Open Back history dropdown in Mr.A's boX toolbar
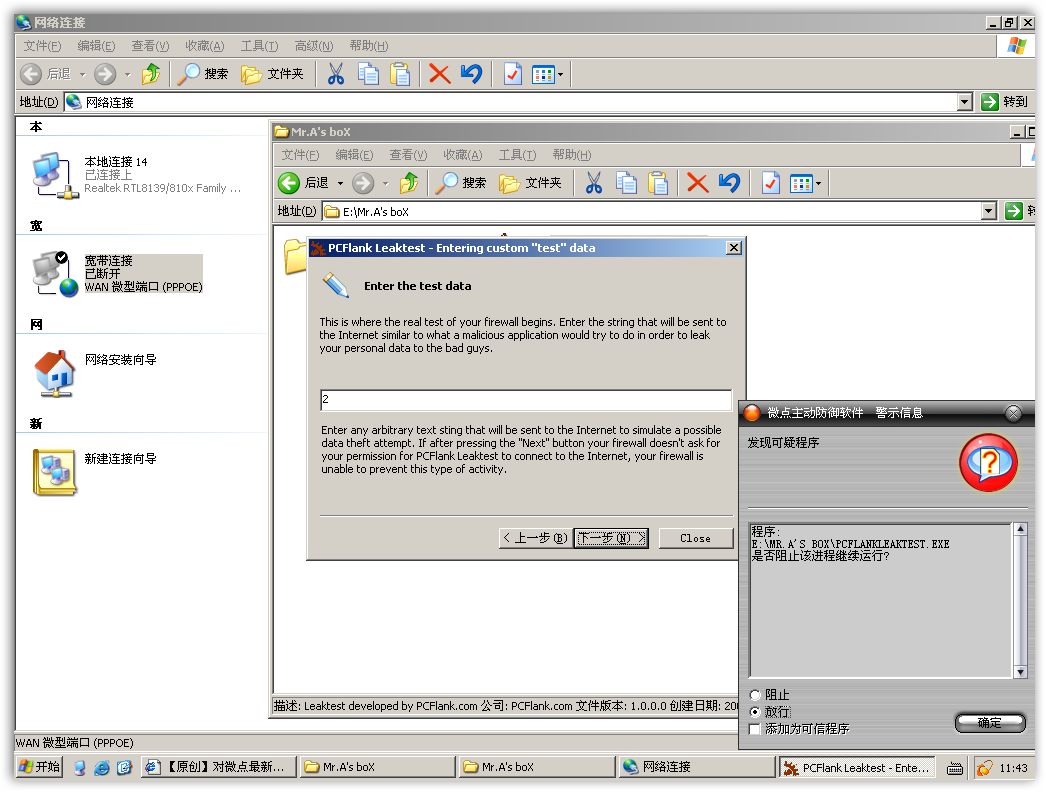 tap(340, 183)
